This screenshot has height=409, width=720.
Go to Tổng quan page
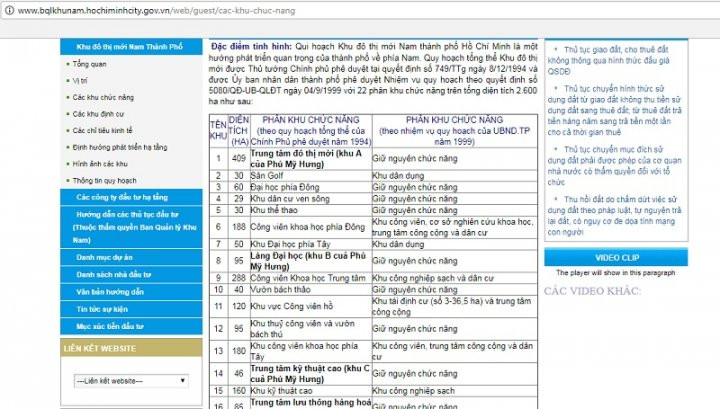click(90, 64)
